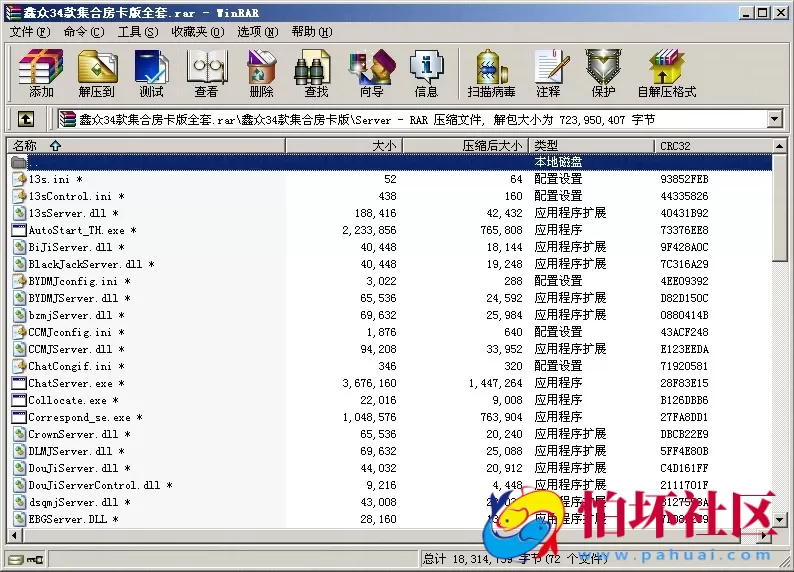
Task: Open the Options (选项) menu
Action: [258, 32]
